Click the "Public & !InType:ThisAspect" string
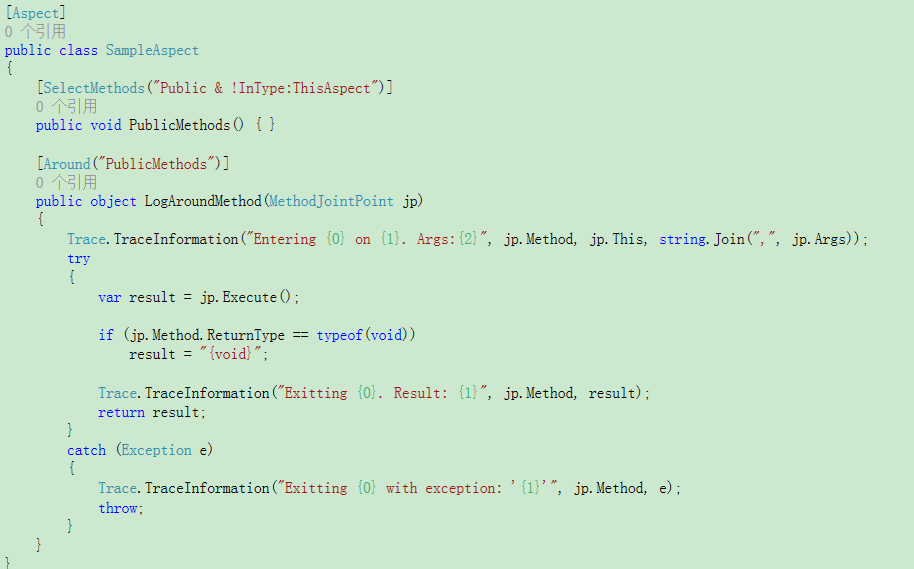 (265, 88)
